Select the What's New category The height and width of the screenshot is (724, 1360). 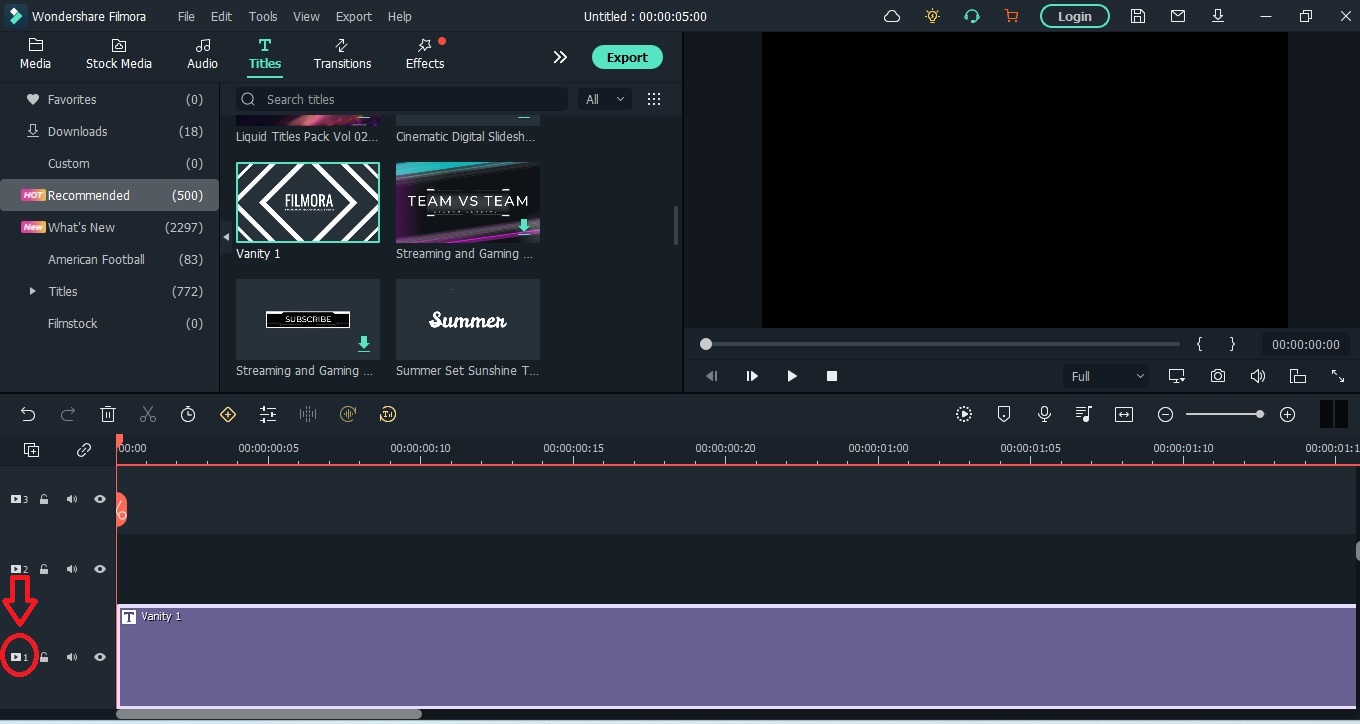click(x=109, y=227)
